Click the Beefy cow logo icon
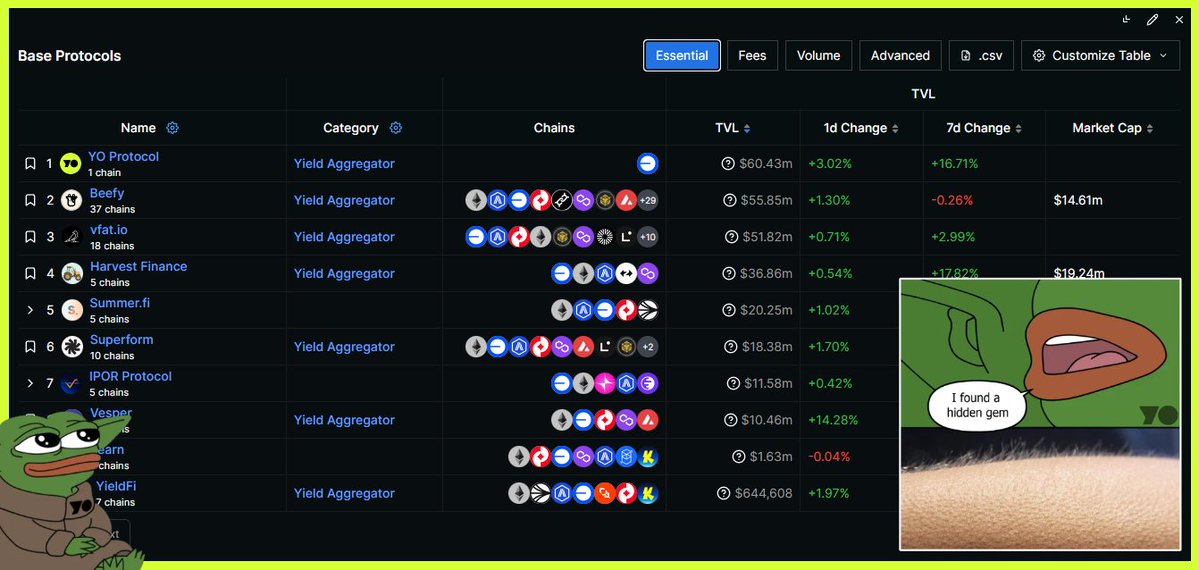Screen dimensions: 1199x570 (x=71, y=200)
